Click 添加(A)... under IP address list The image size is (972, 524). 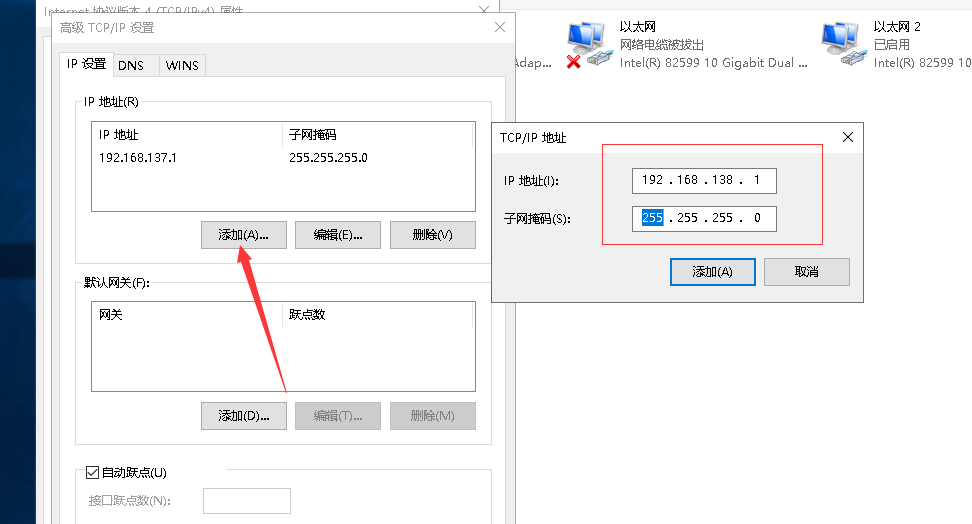pos(244,235)
